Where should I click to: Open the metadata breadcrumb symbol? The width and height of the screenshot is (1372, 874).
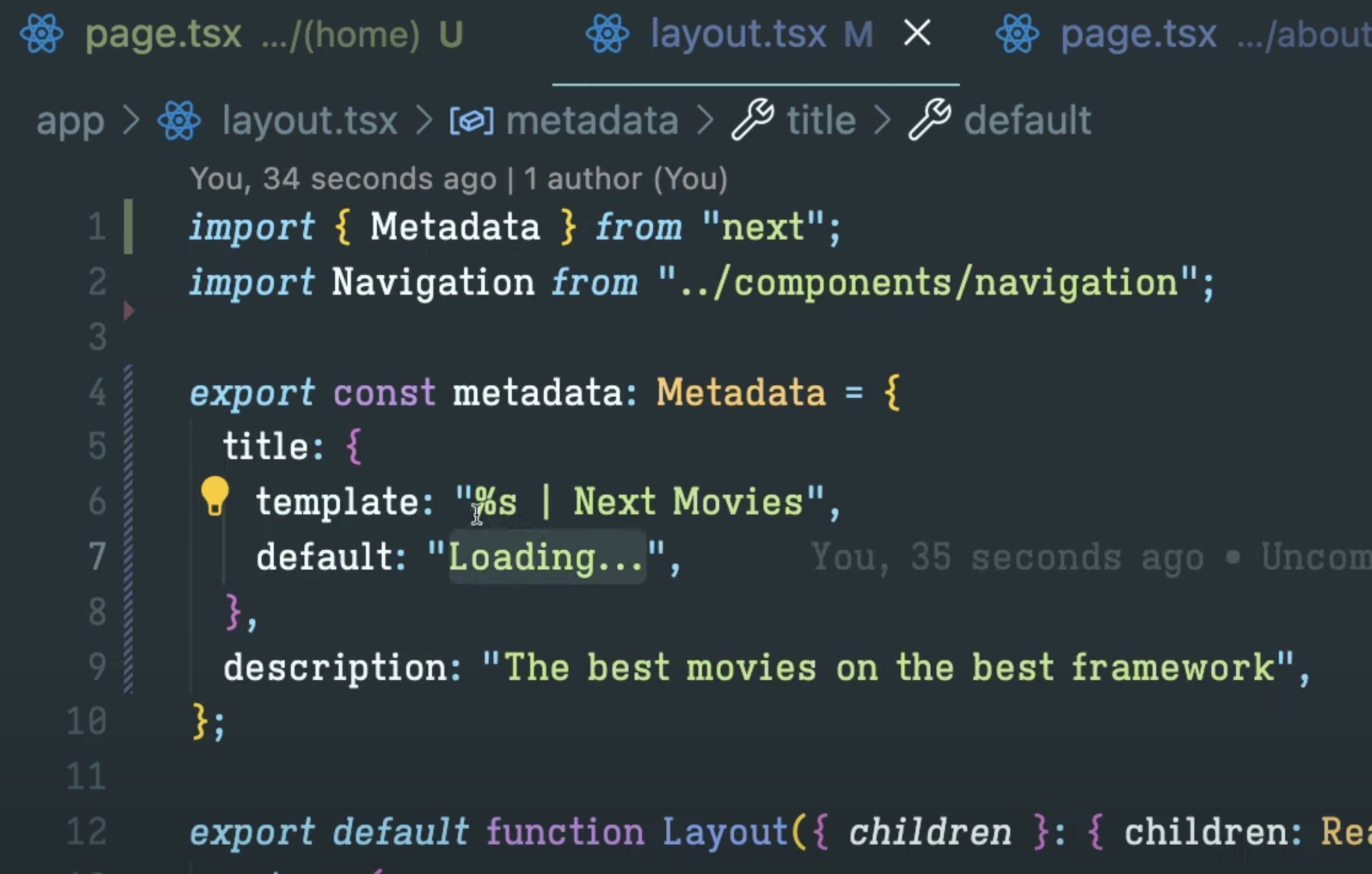click(x=592, y=121)
